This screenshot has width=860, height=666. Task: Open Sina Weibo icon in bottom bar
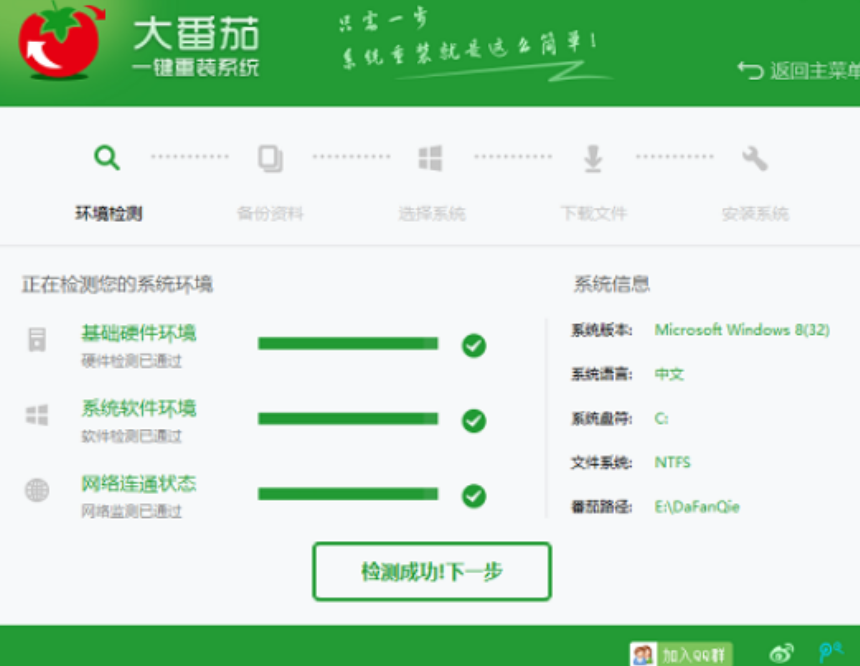[x=782, y=653]
